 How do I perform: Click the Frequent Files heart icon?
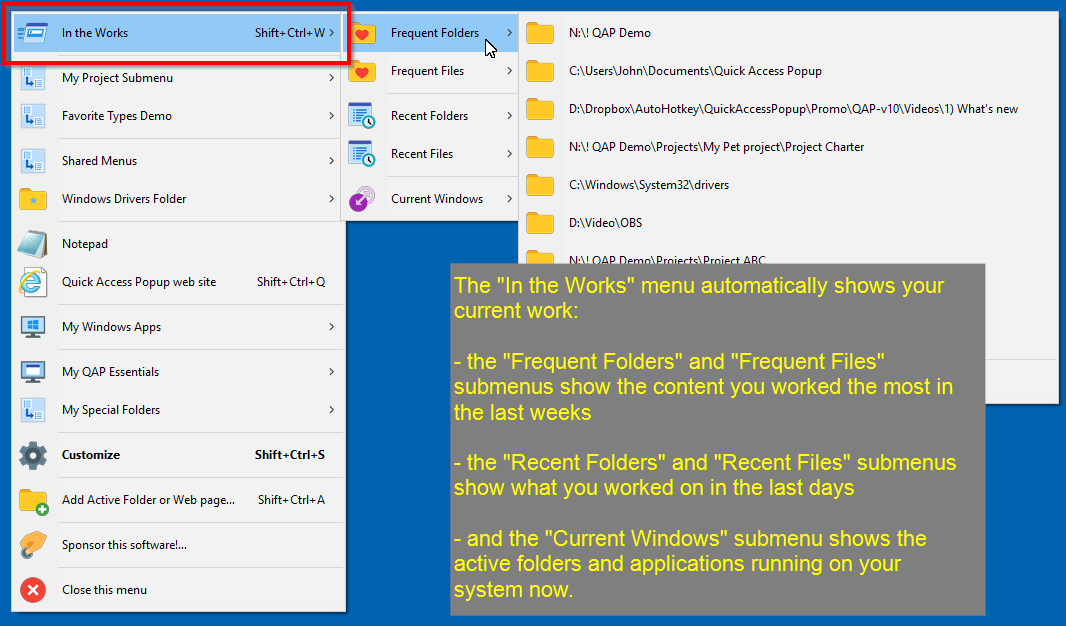[x=362, y=71]
